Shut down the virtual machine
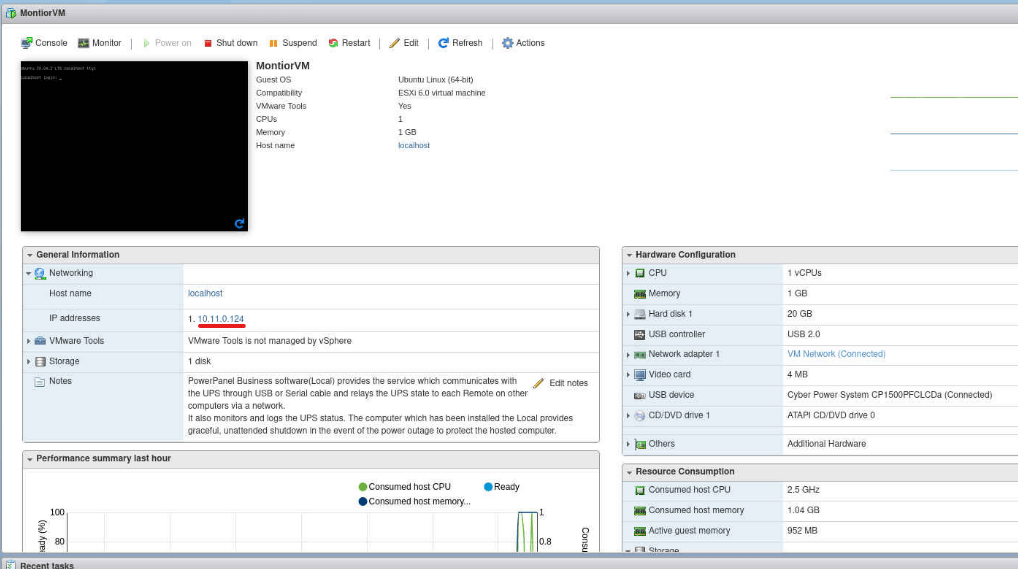Screen dimensions: 1018x569 [230, 43]
